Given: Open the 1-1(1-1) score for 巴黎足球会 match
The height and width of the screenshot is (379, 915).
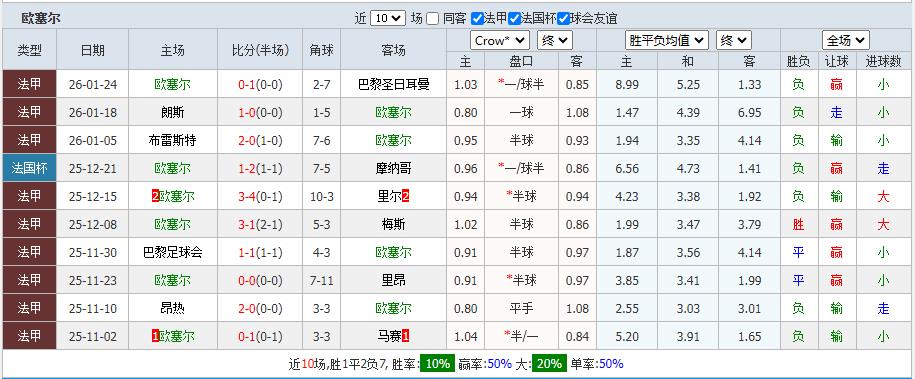Looking at the screenshot, I should (x=260, y=253).
